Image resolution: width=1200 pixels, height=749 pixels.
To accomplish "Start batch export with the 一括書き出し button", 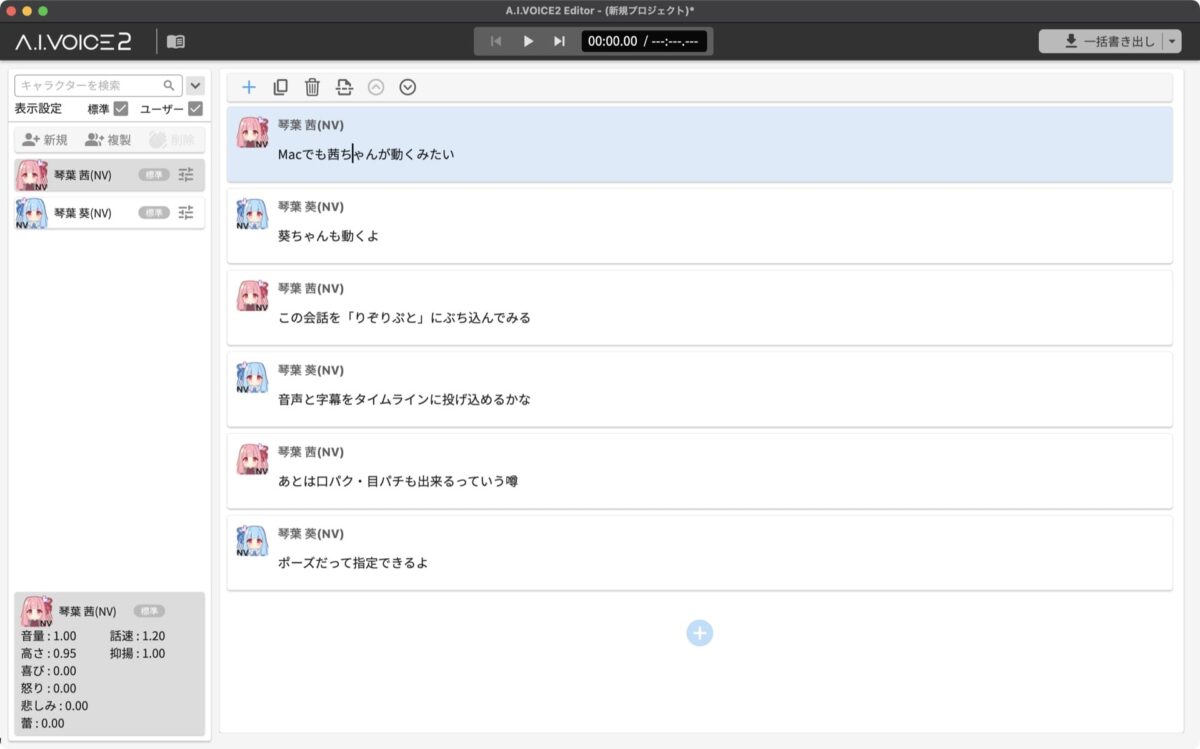I will pyautogui.click(x=1103, y=41).
